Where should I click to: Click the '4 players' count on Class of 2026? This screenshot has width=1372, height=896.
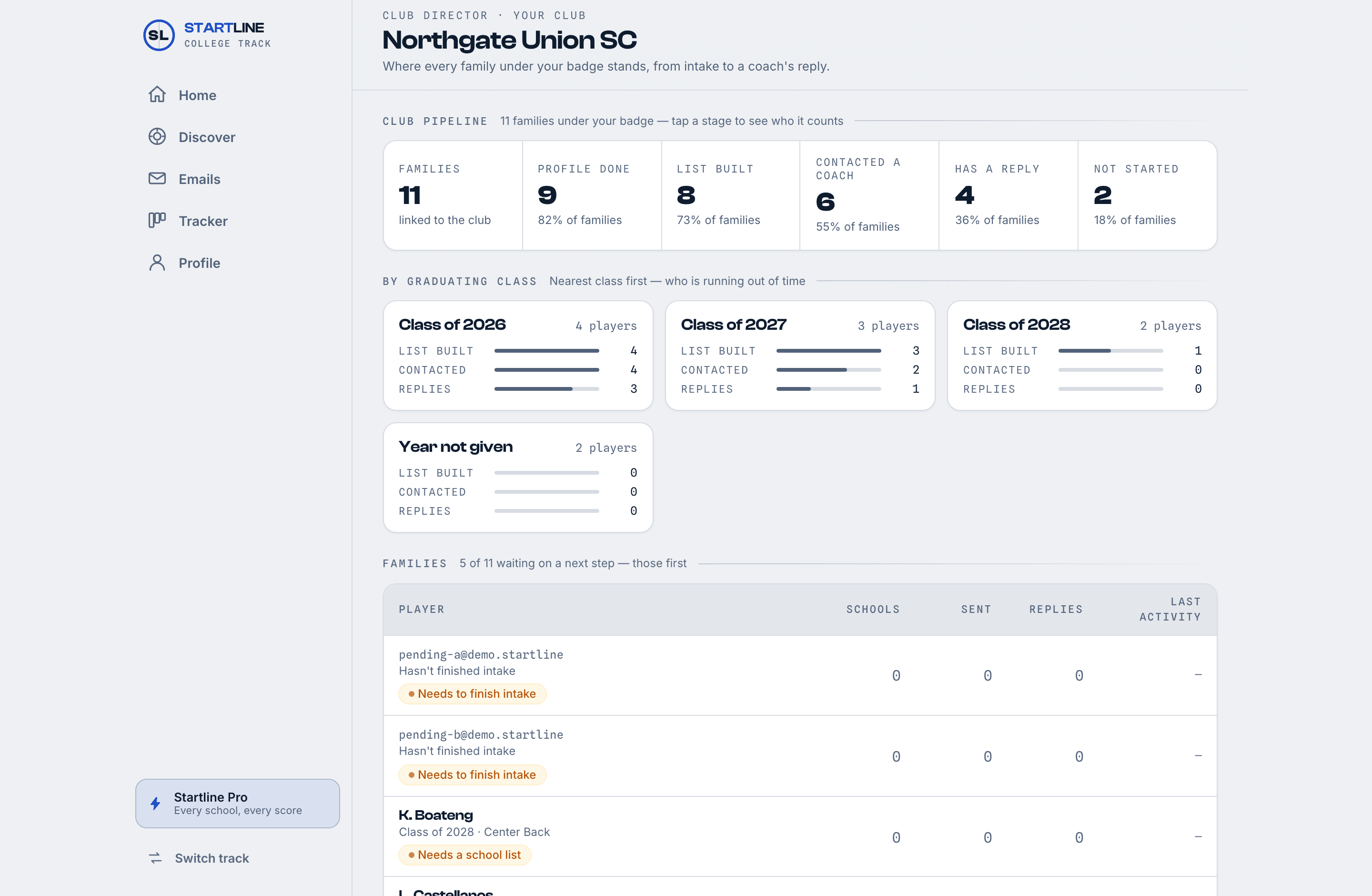pos(606,326)
